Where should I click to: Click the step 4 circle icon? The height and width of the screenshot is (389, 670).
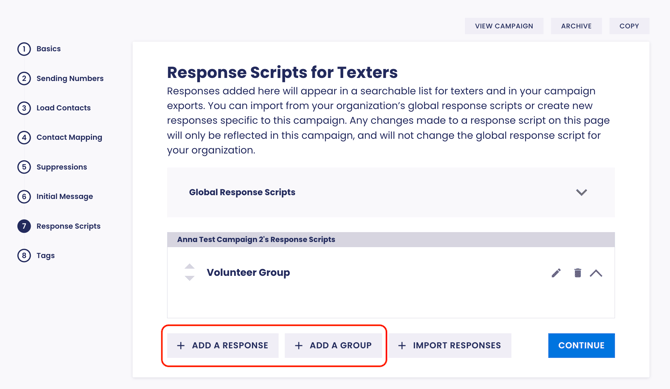pyautogui.click(x=24, y=138)
